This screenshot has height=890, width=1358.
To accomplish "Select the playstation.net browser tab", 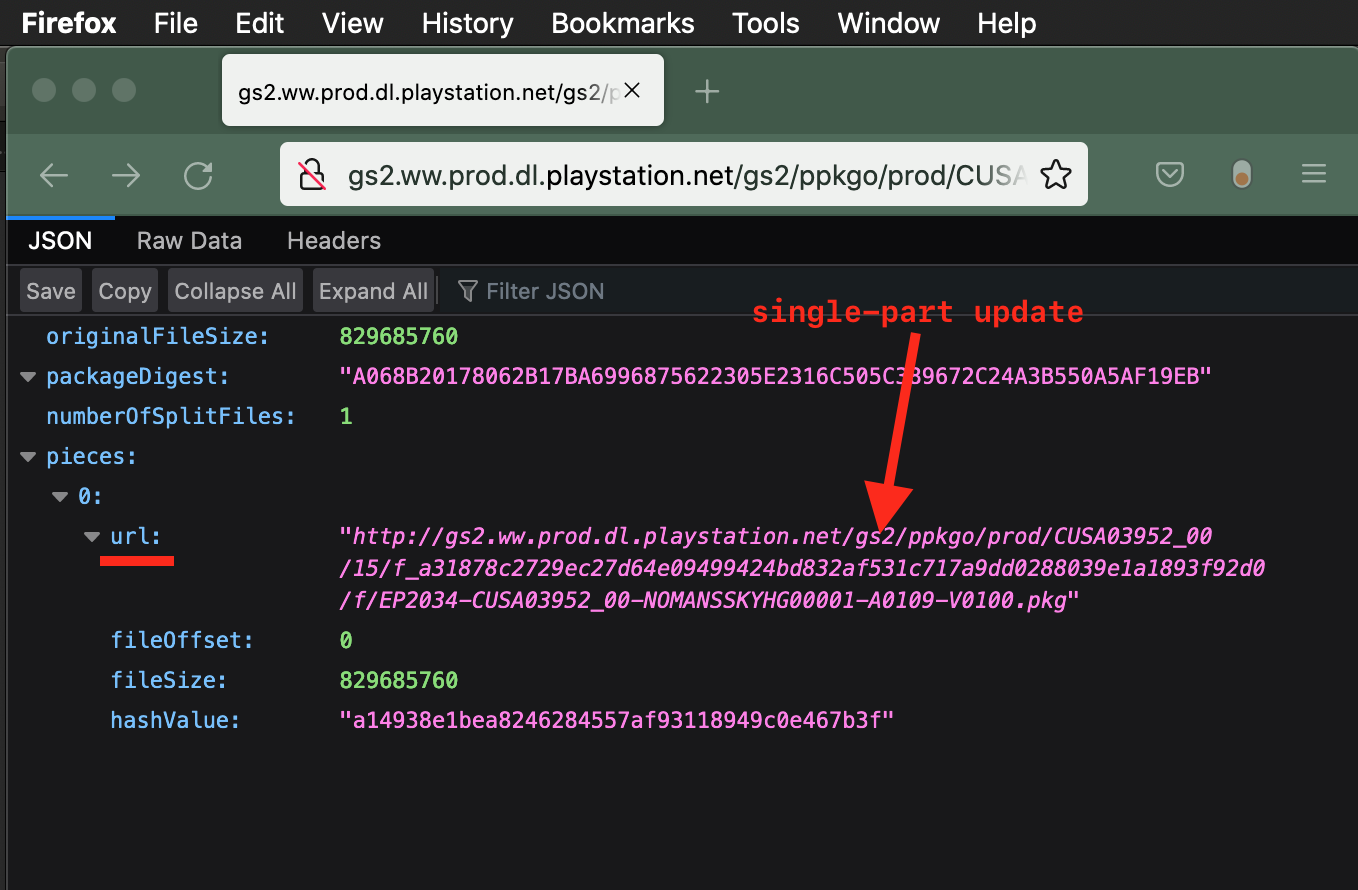I will click(x=443, y=92).
